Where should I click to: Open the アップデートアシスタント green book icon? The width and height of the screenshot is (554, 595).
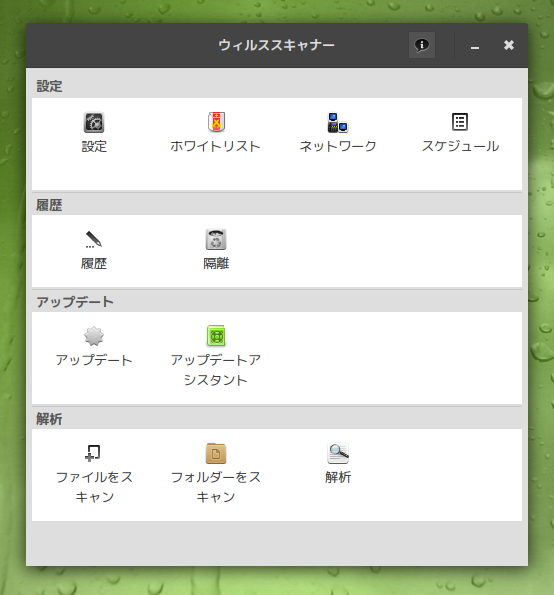coord(216,336)
